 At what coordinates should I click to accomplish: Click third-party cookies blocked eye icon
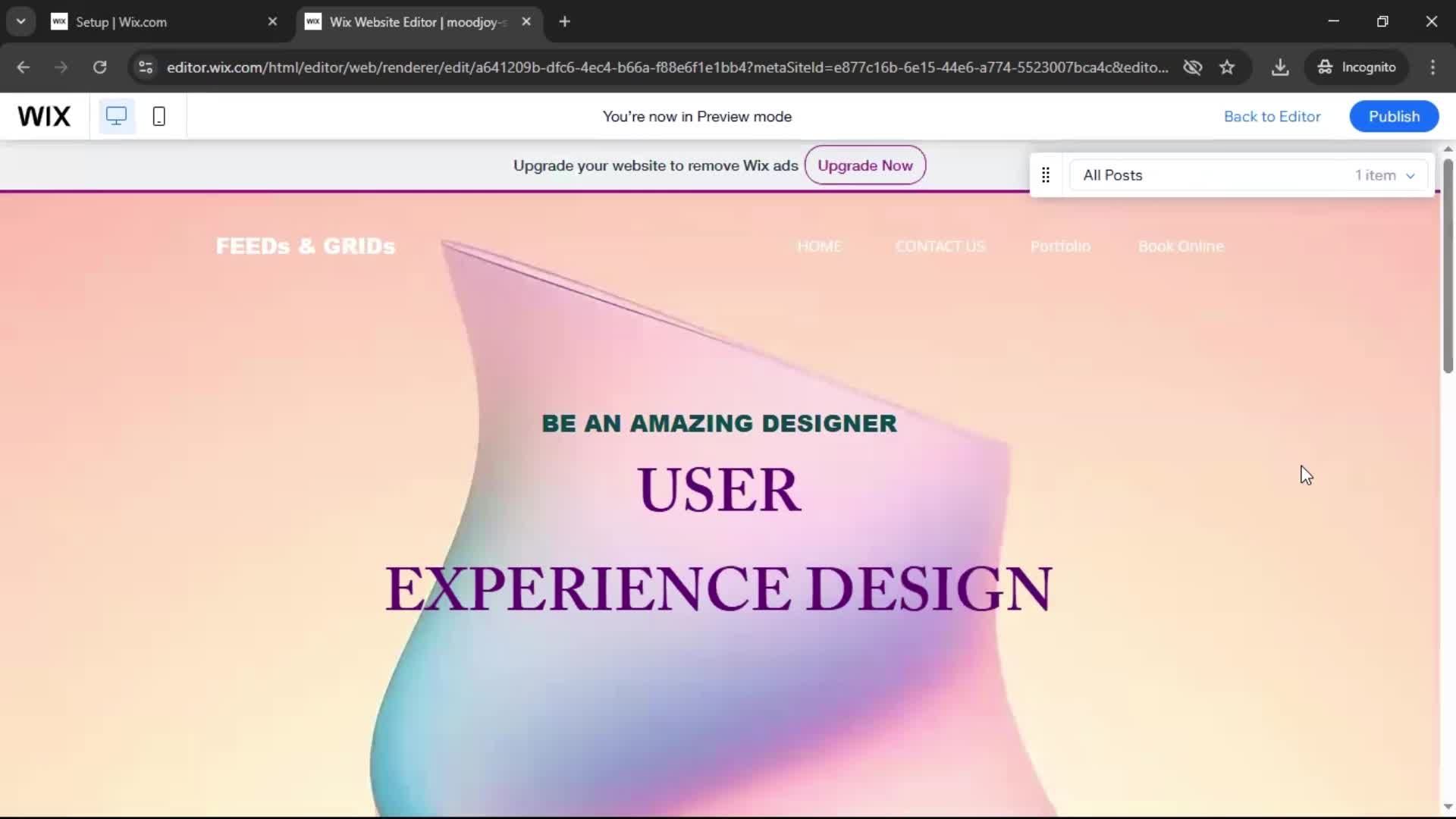click(x=1193, y=67)
